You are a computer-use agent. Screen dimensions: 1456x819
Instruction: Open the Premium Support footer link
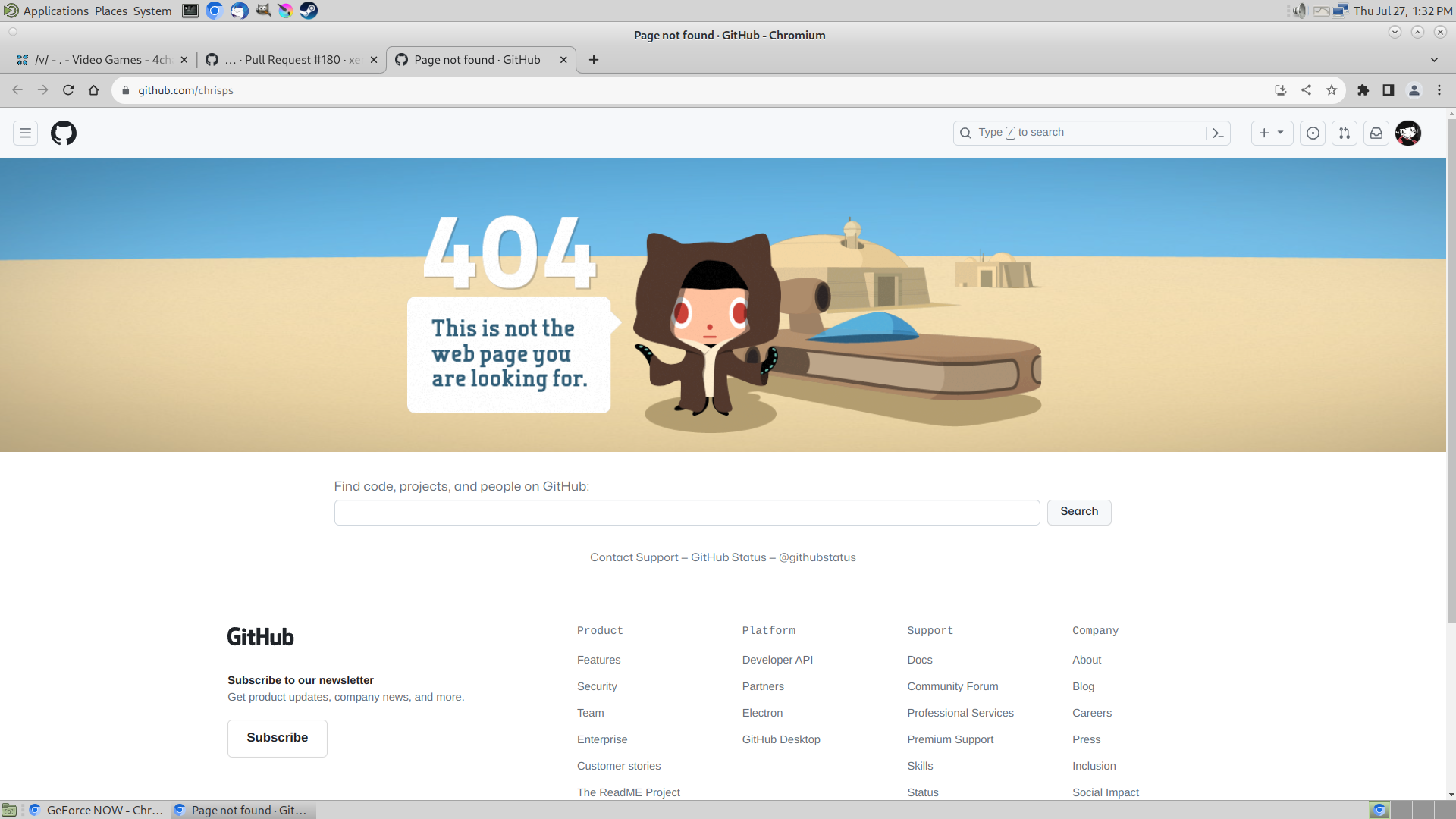(950, 739)
